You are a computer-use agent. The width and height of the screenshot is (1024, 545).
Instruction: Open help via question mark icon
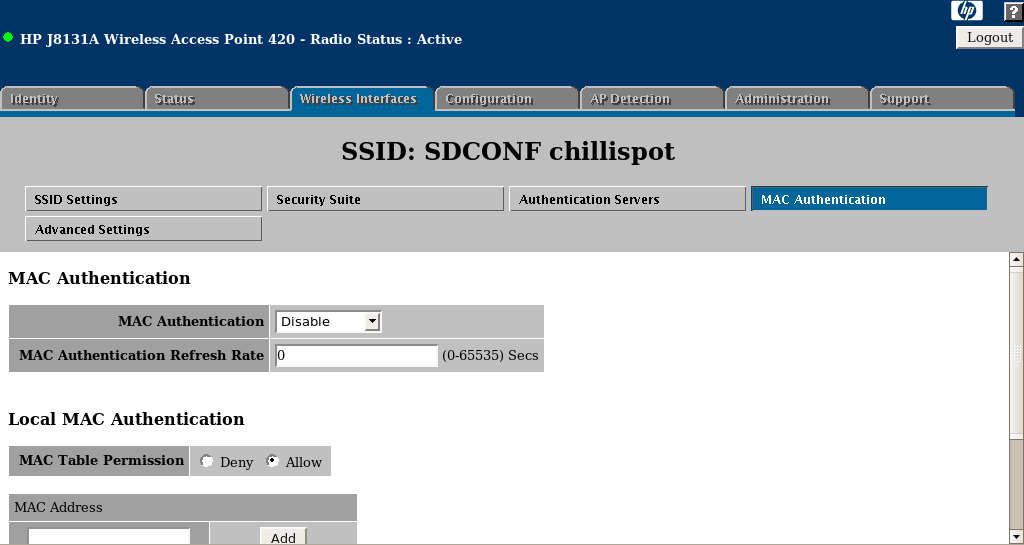pos(1012,11)
